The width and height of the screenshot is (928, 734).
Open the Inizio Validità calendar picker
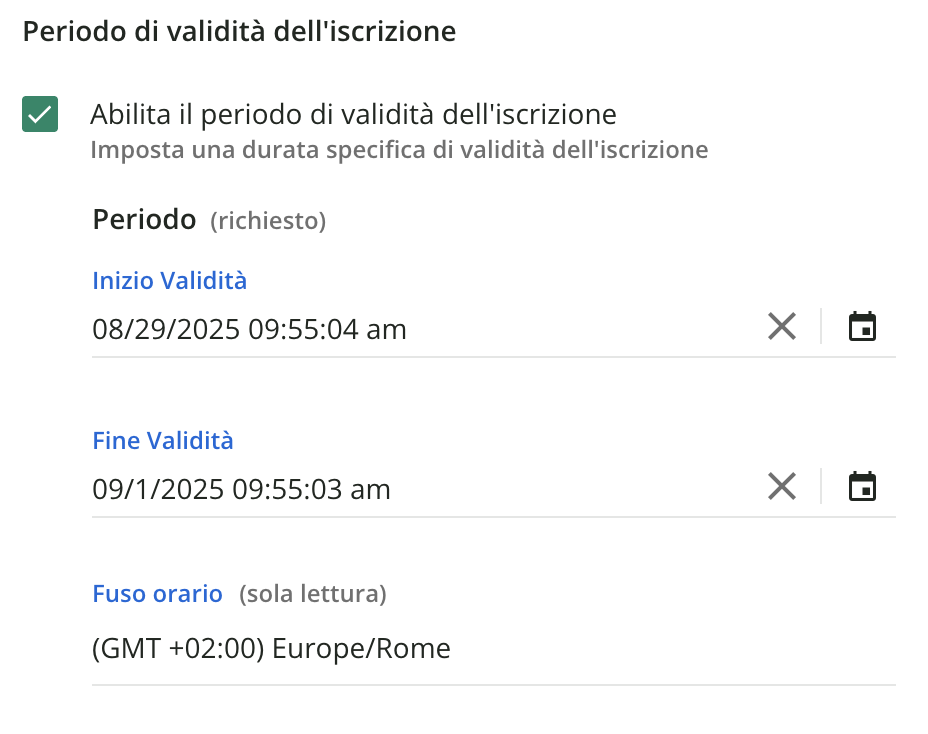pos(862,326)
